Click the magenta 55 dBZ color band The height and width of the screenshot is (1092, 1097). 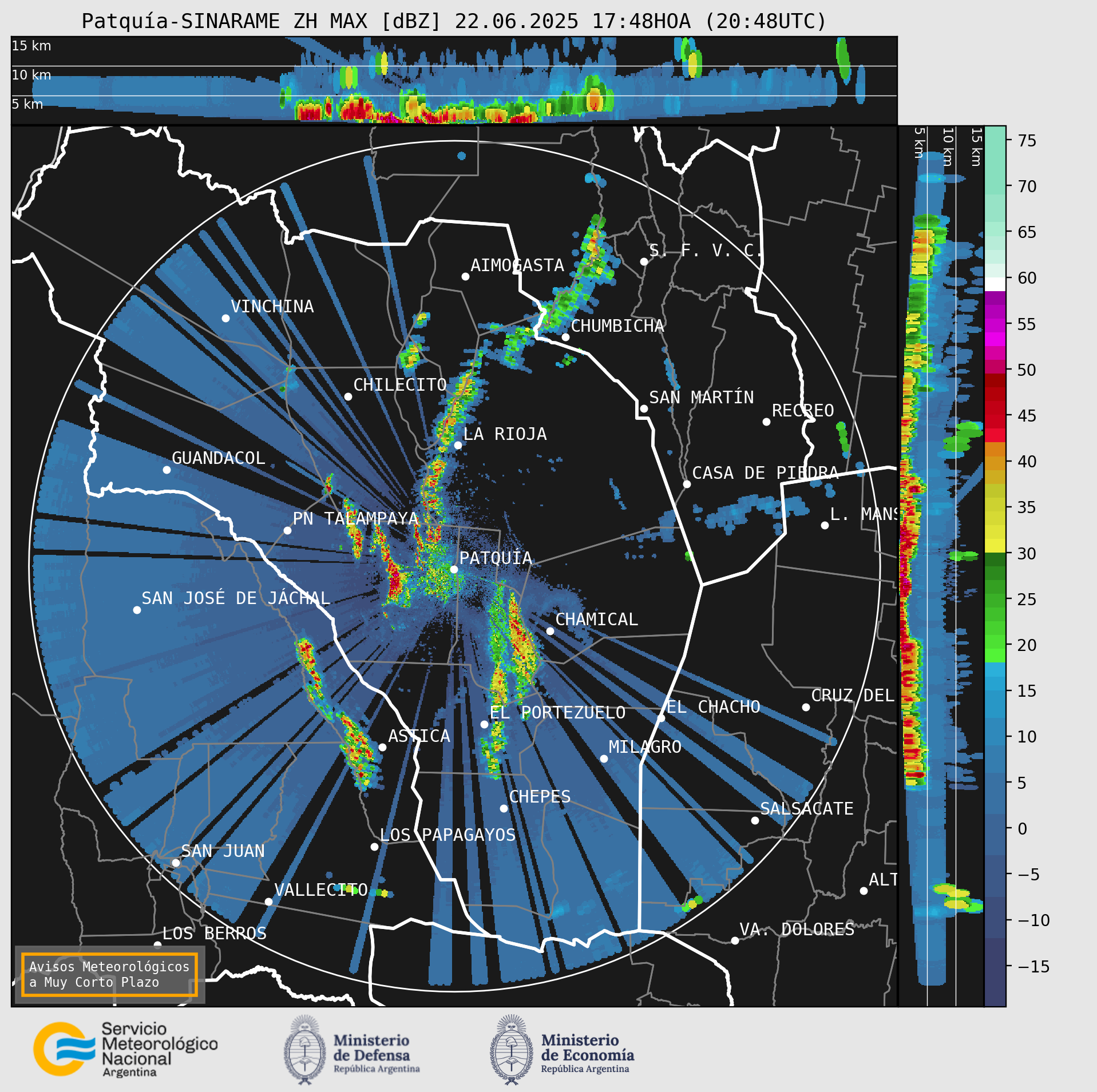pyautogui.click(x=995, y=324)
